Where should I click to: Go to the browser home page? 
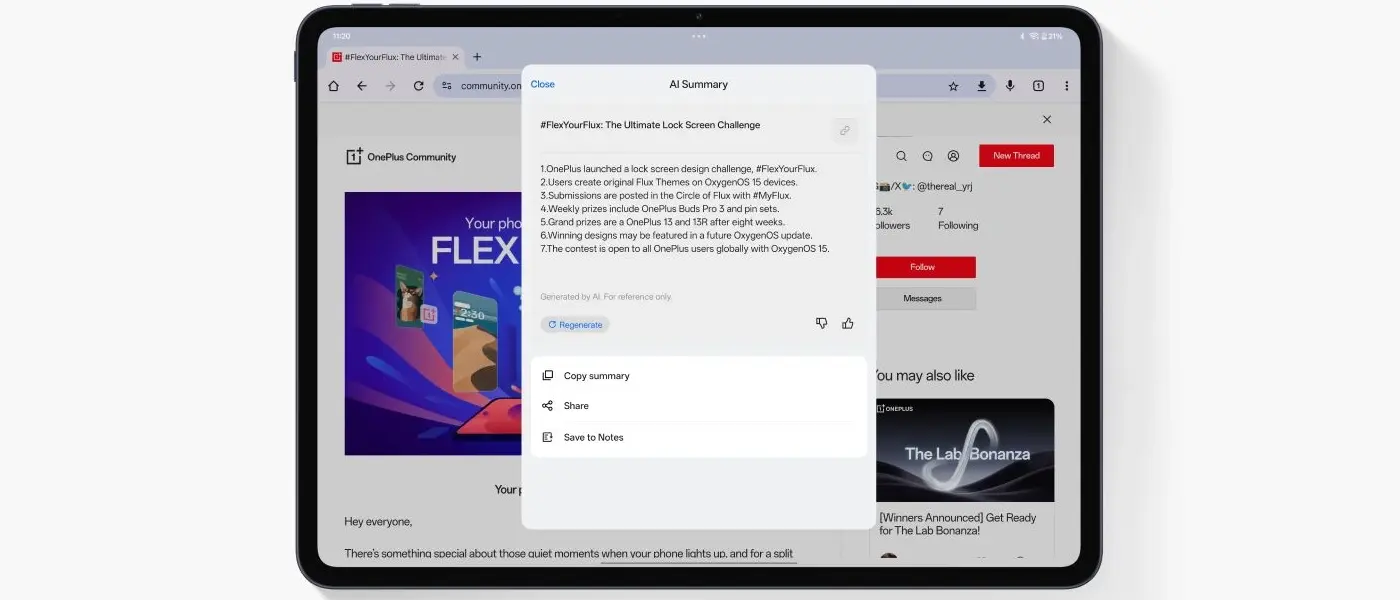tap(334, 86)
